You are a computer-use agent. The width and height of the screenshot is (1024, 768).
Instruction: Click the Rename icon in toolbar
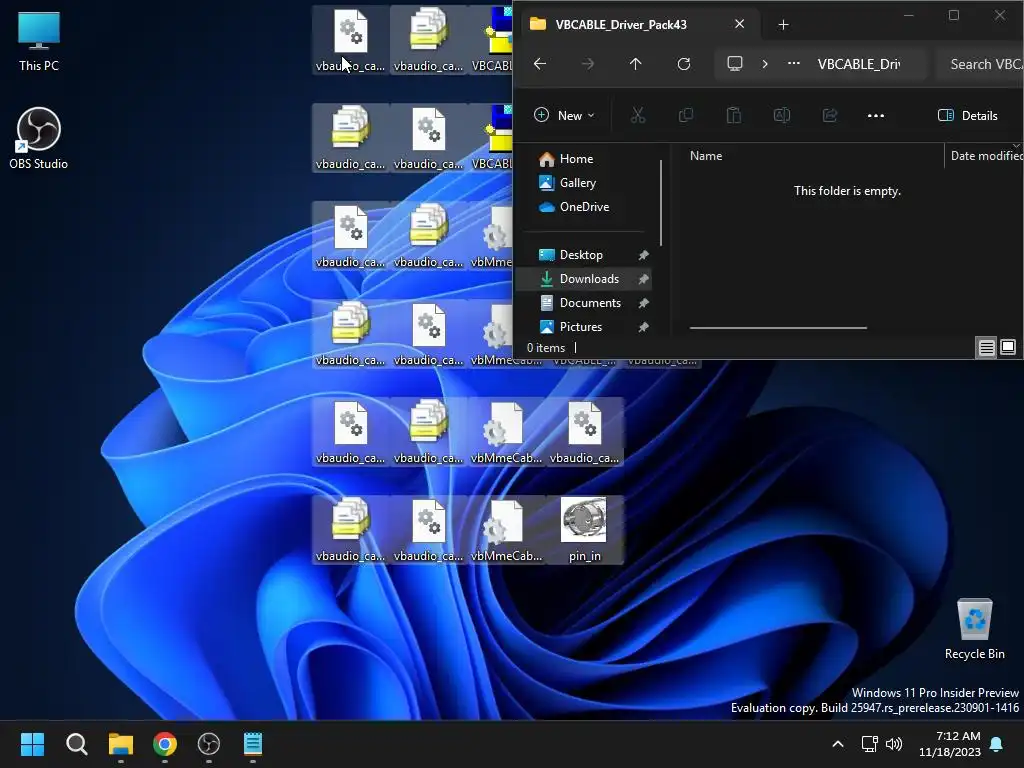tap(782, 116)
